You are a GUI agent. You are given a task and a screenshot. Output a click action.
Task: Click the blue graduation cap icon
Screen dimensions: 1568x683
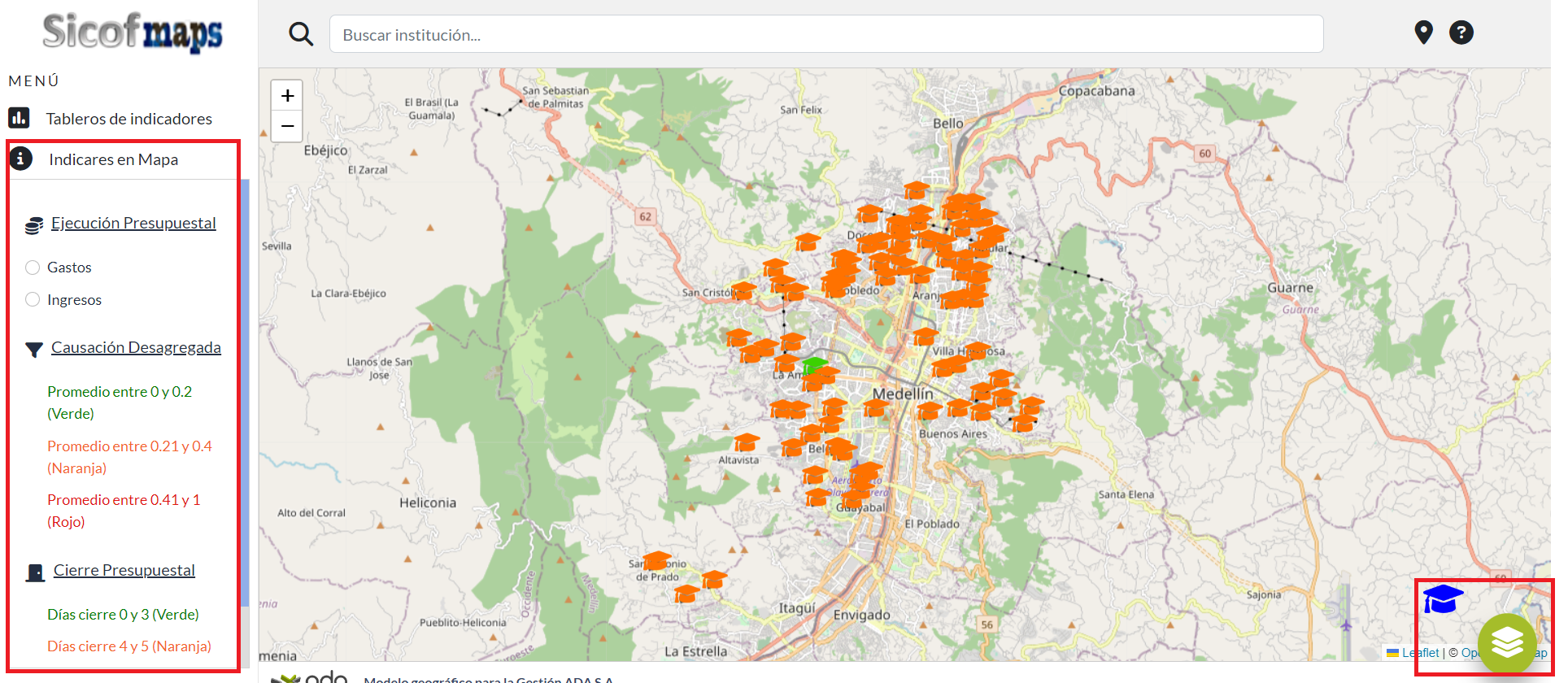coord(1443,599)
